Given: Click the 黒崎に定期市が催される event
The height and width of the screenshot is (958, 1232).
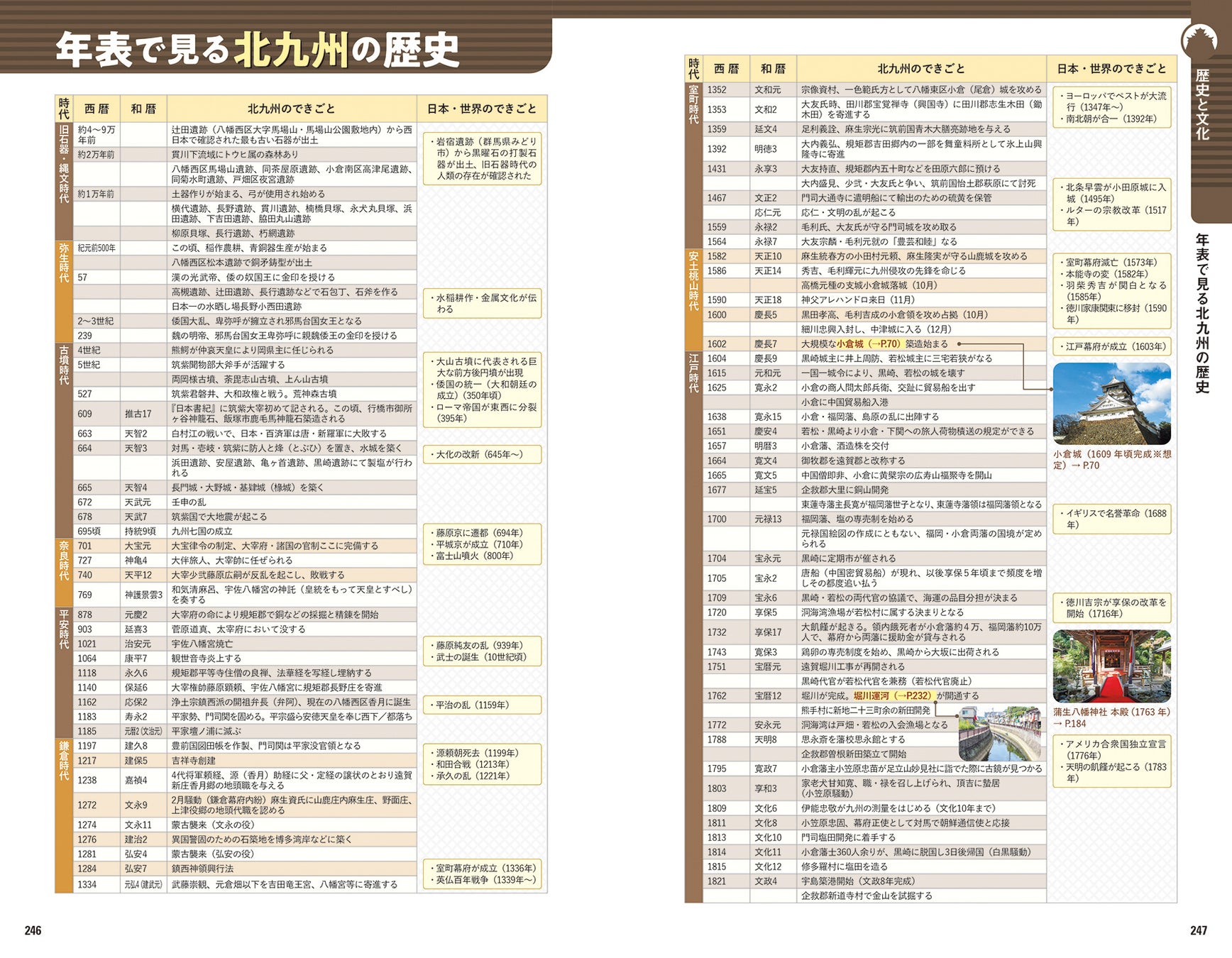Looking at the screenshot, I should 921,558.
